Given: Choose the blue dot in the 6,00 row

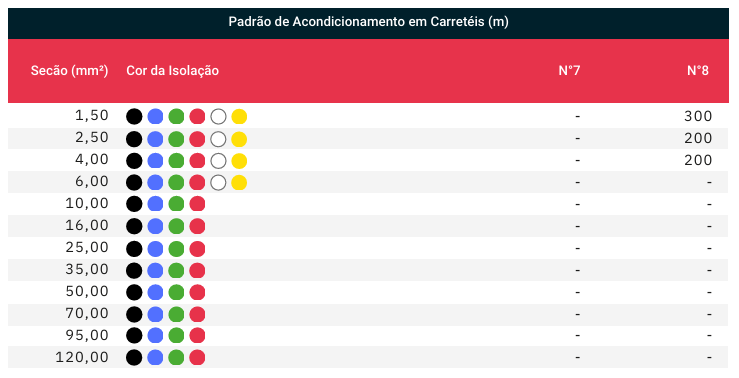Looking at the screenshot, I should 155,183.
